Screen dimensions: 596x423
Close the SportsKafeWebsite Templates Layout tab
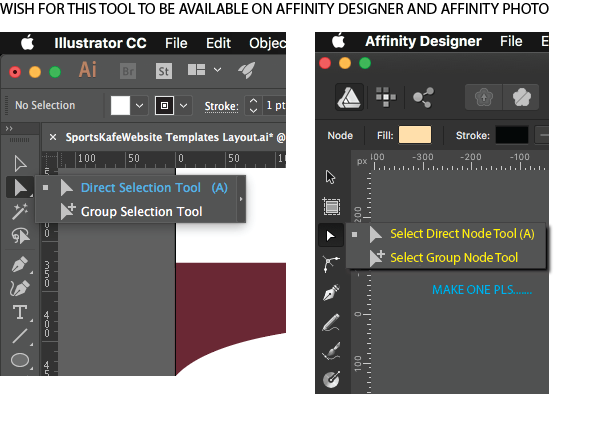53,137
